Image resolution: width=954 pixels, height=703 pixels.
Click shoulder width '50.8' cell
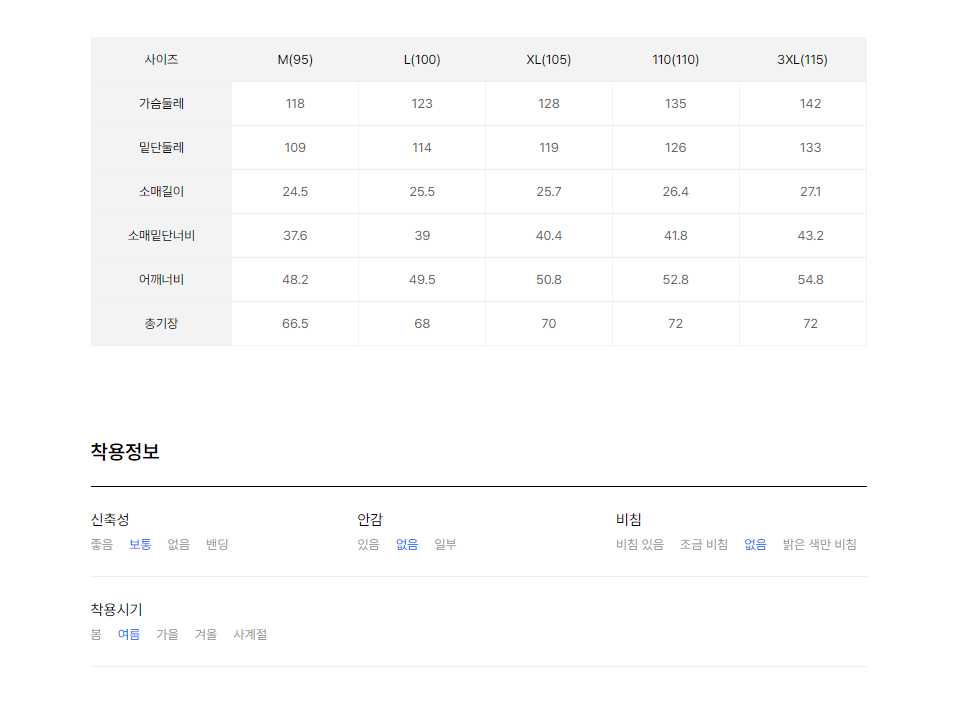tap(549, 279)
